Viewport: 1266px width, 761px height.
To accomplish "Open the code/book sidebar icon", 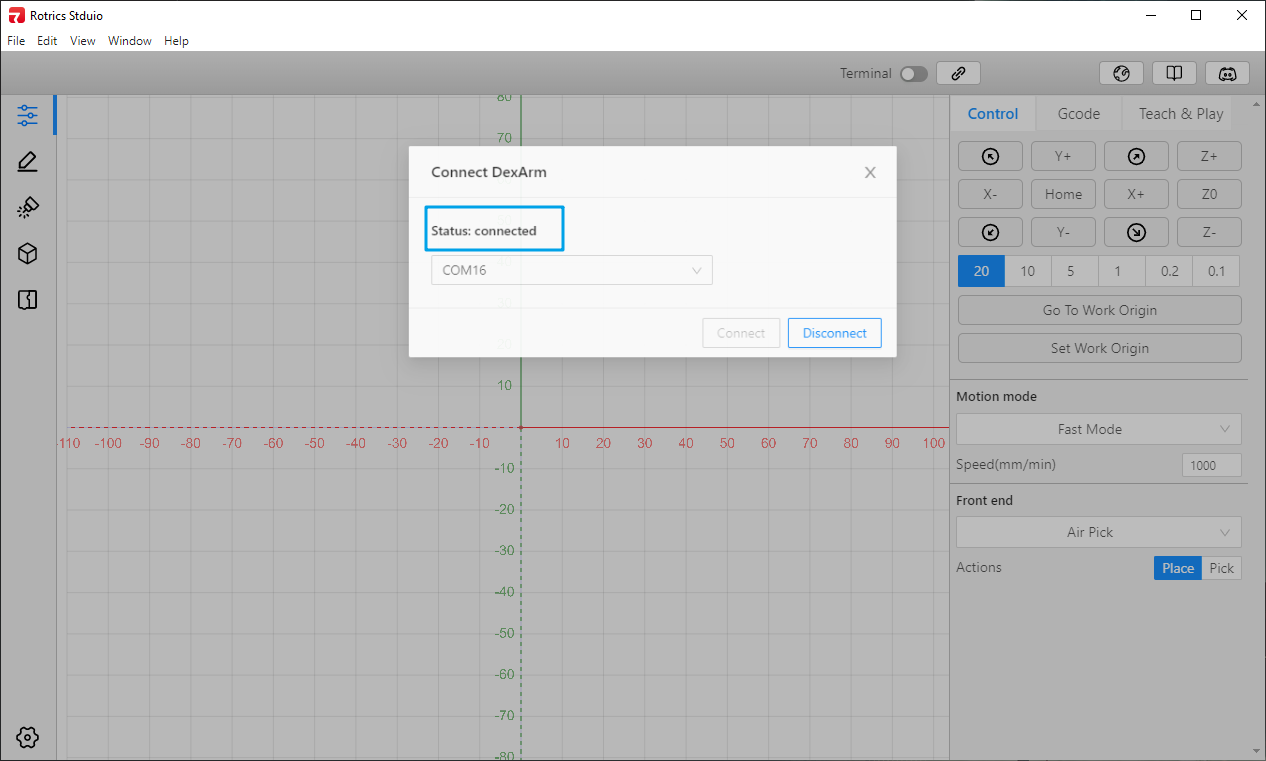I will (28, 299).
